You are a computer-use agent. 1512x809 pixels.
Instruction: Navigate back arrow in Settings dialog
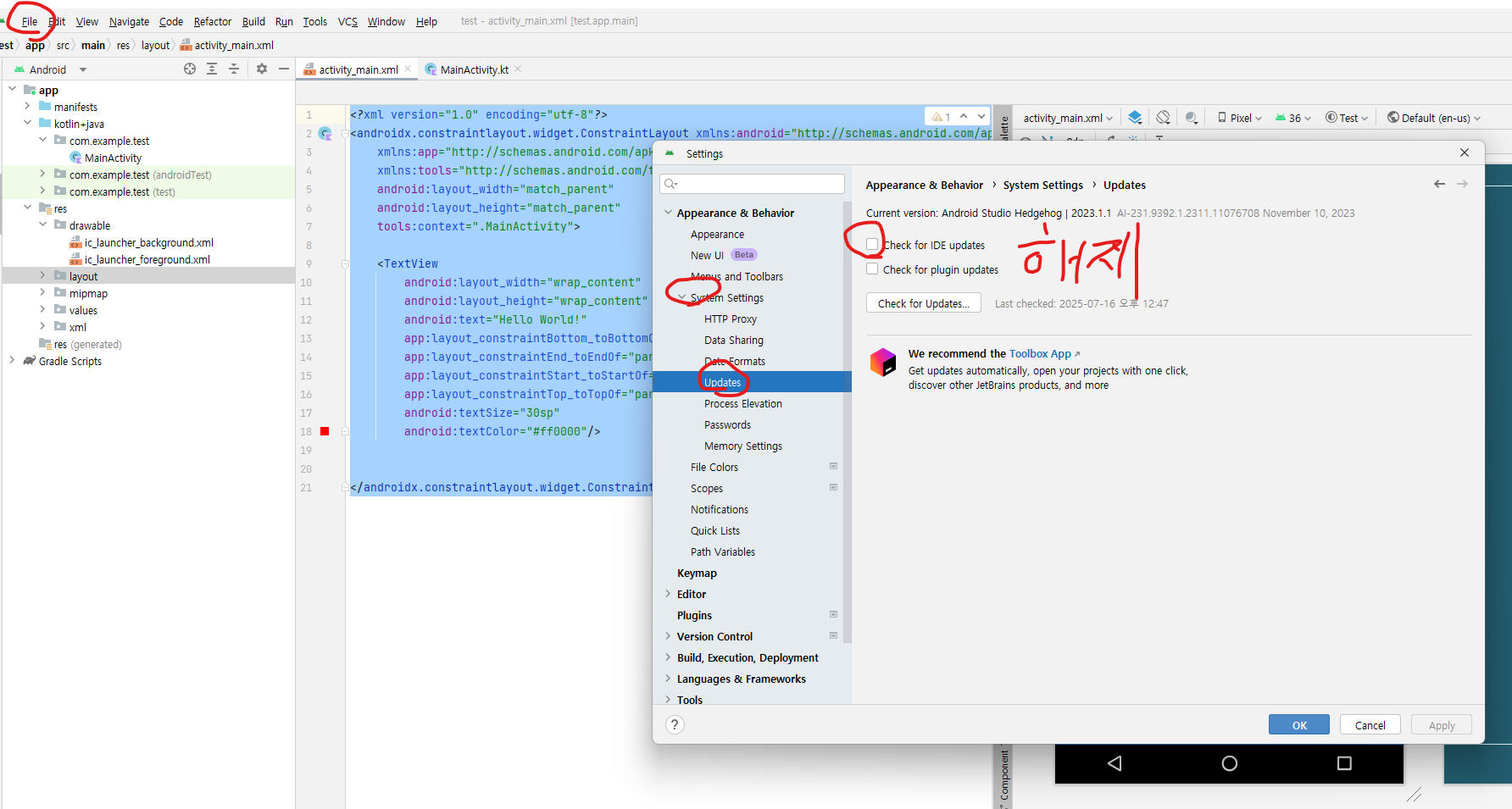(x=1439, y=184)
